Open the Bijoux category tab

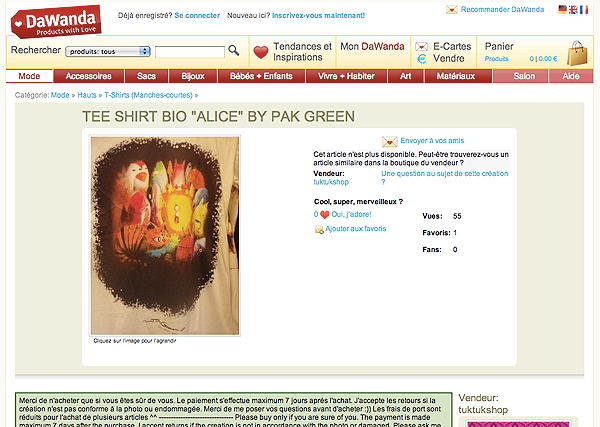193,76
